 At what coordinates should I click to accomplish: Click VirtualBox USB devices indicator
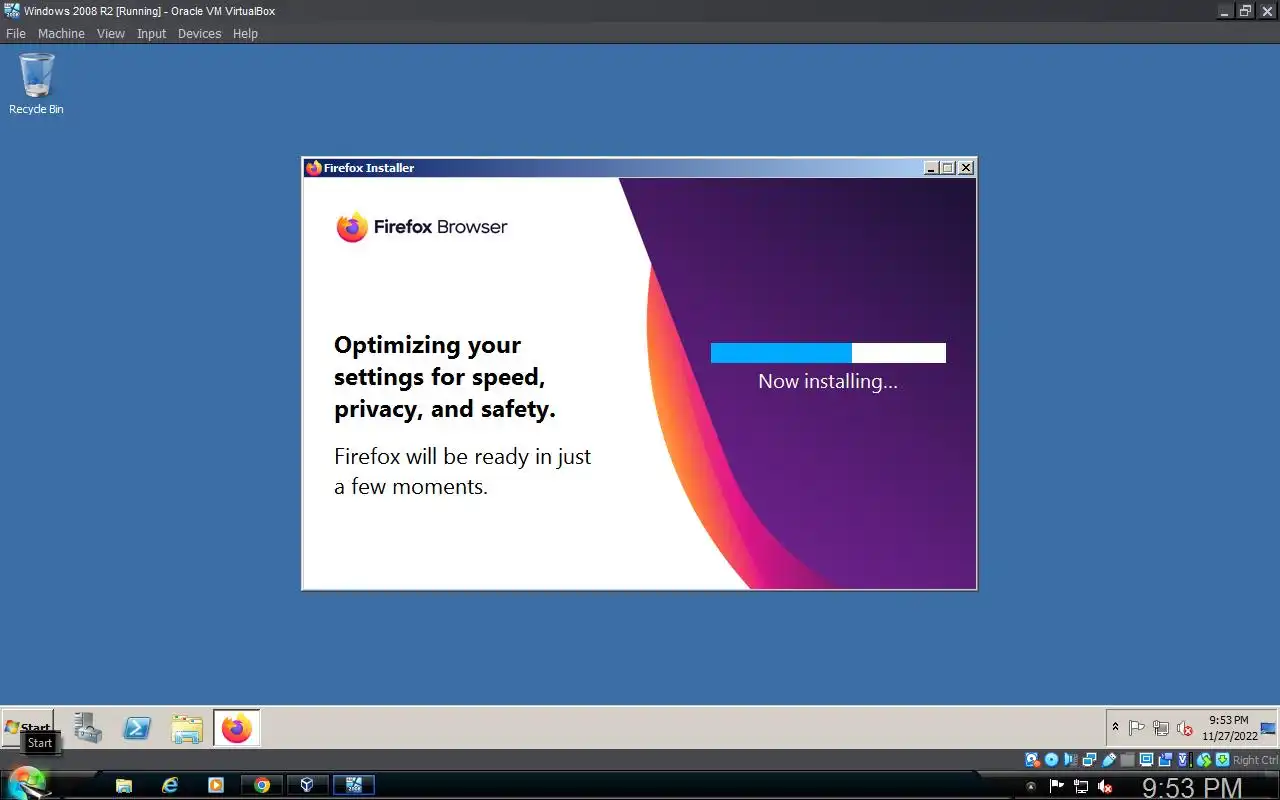[1108, 760]
